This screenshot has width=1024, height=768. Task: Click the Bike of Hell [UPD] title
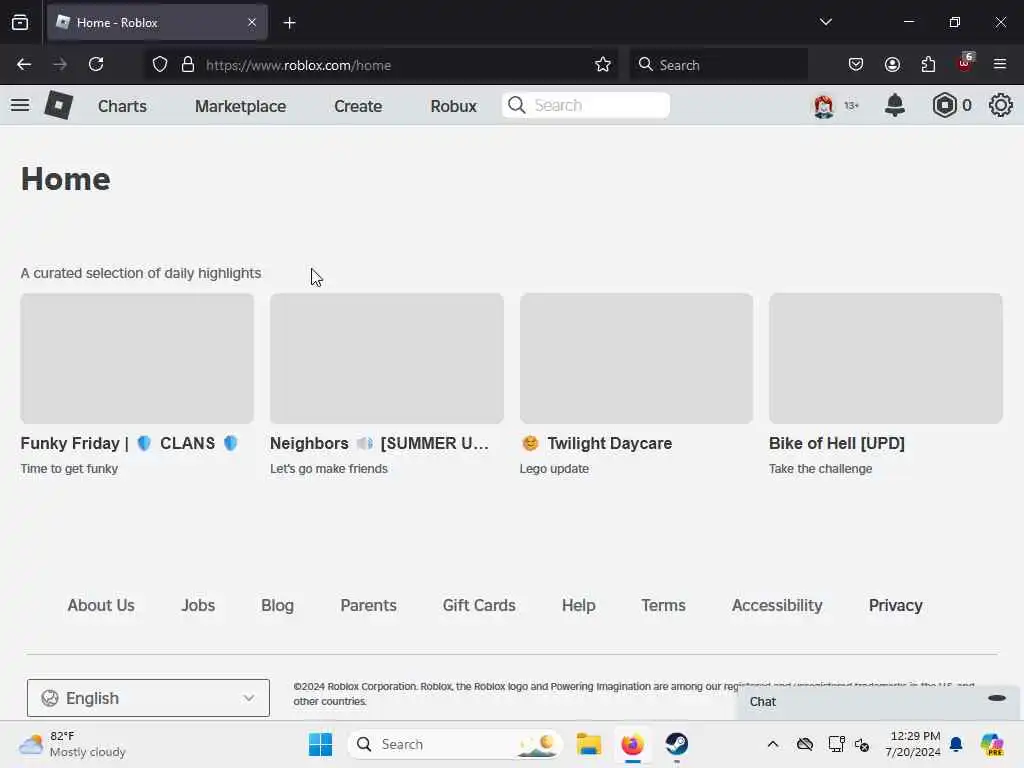point(837,443)
